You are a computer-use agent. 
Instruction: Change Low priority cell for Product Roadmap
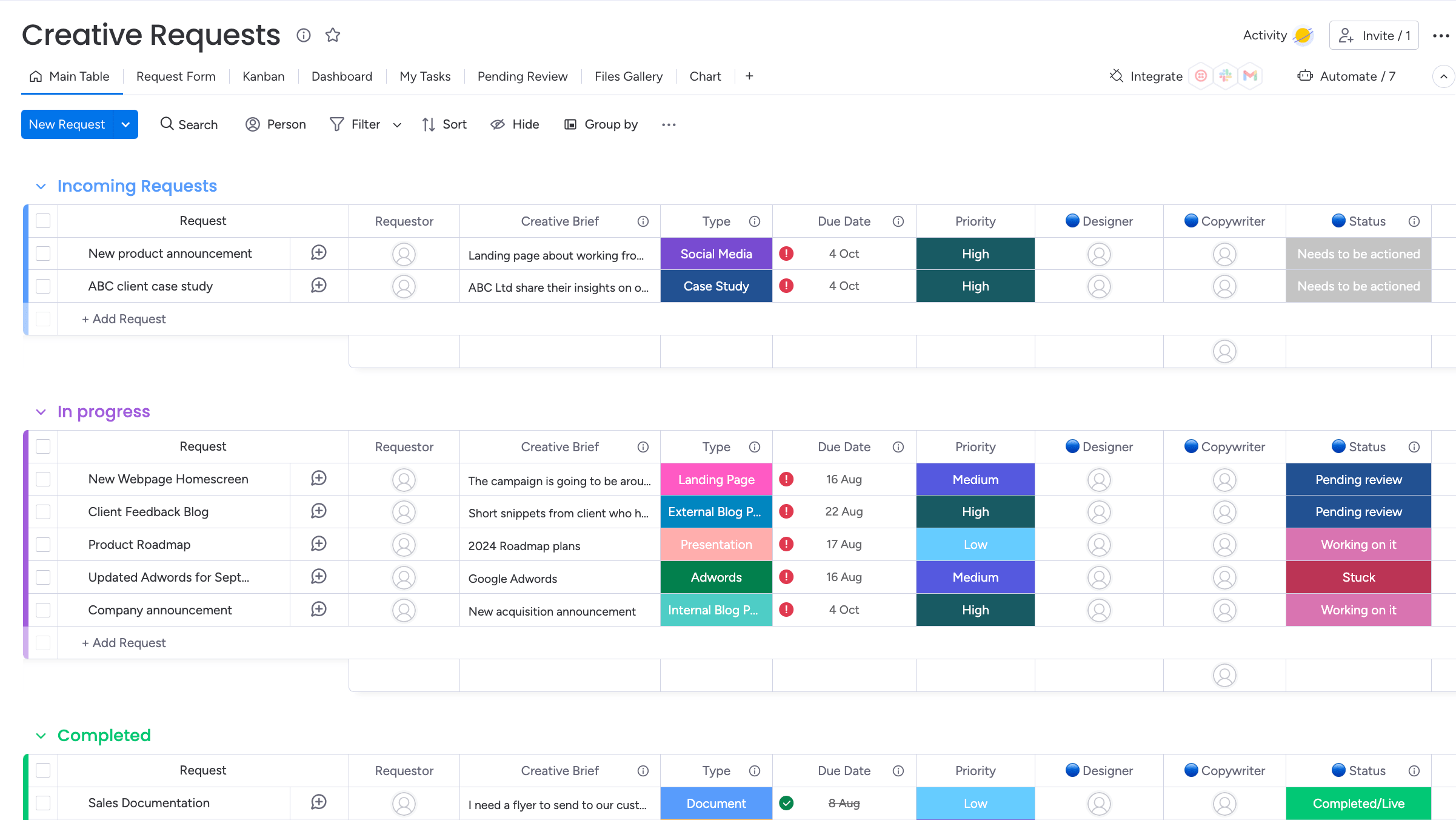click(975, 545)
